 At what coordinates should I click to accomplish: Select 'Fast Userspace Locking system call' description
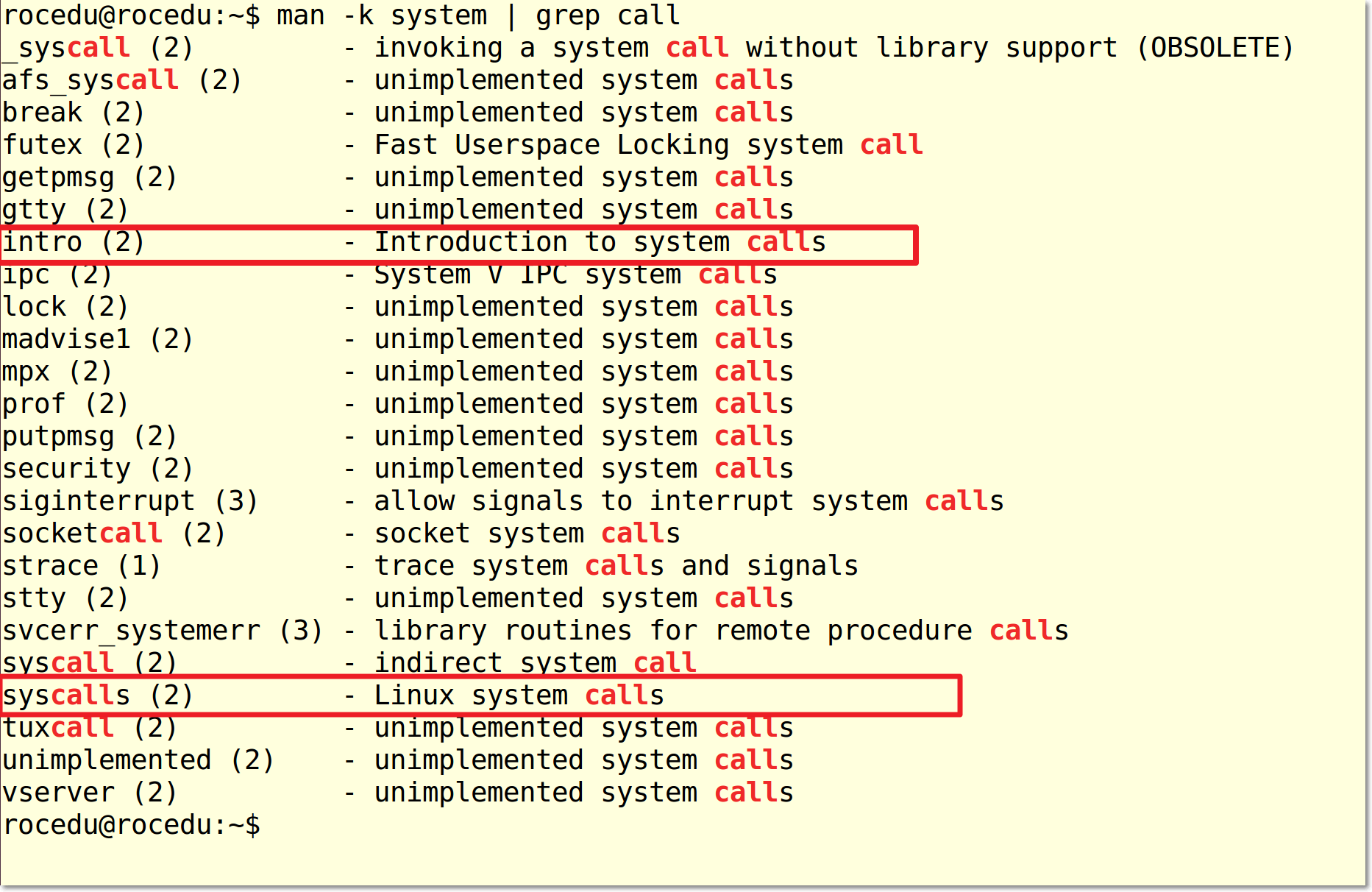click(649, 145)
